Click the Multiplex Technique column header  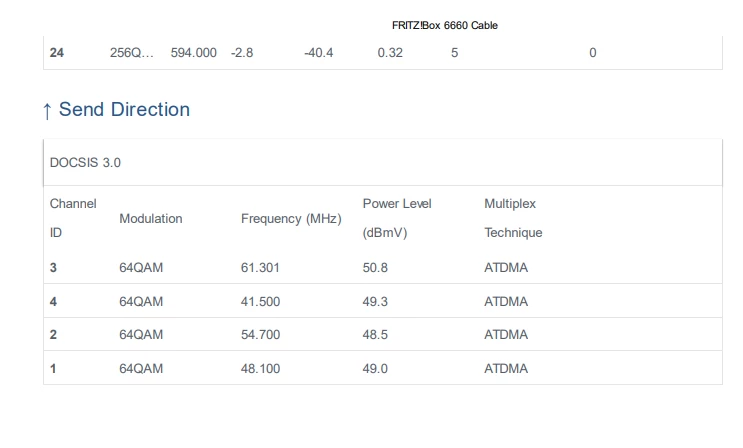(513, 218)
